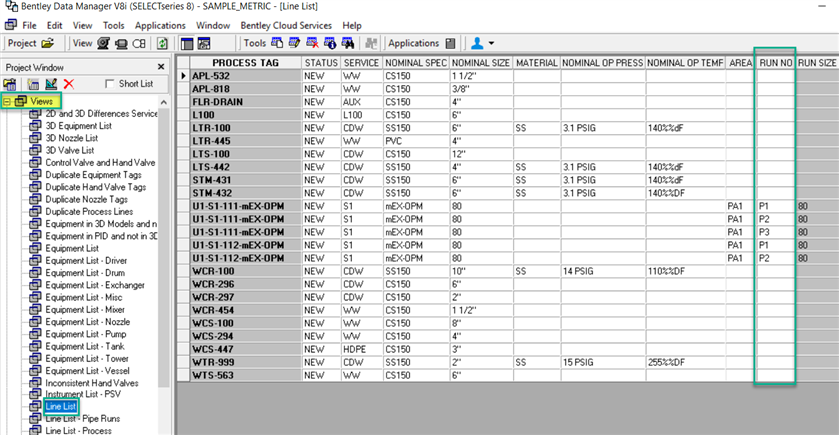Click the RUN NO column header
The width and height of the screenshot is (839, 435).
click(x=775, y=63)
